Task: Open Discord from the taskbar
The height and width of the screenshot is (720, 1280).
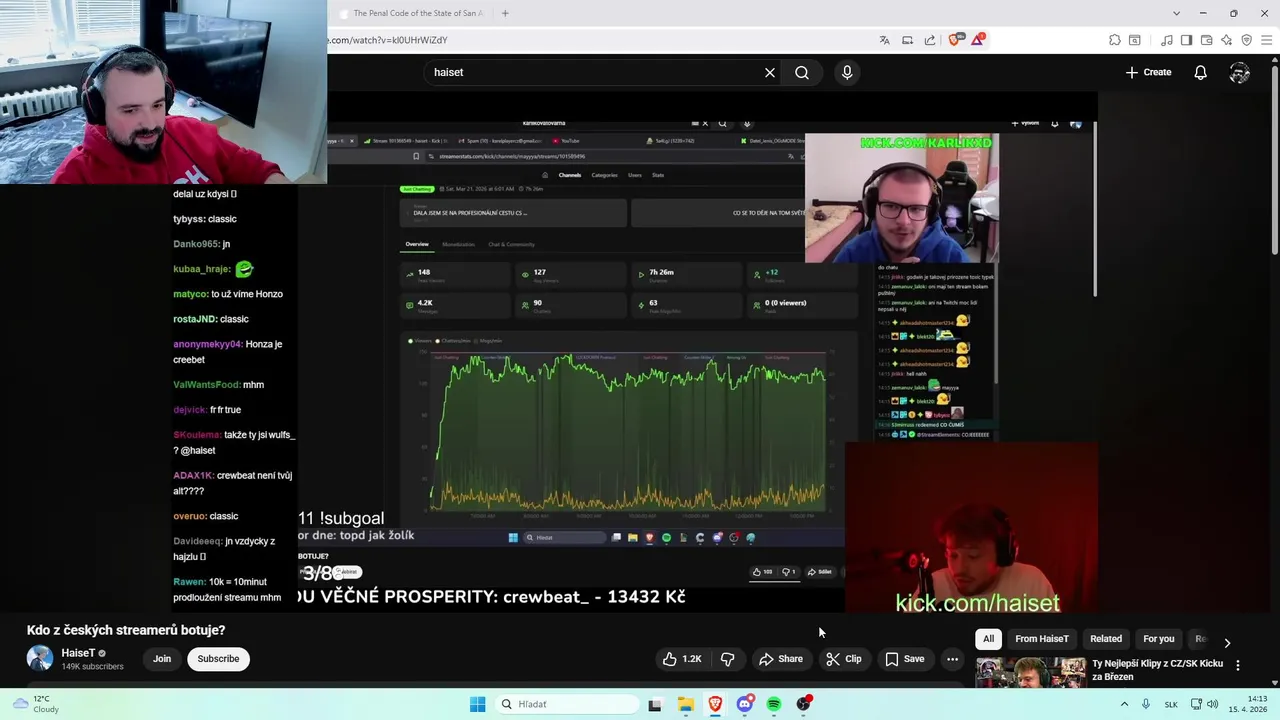Action: point(745,704)
